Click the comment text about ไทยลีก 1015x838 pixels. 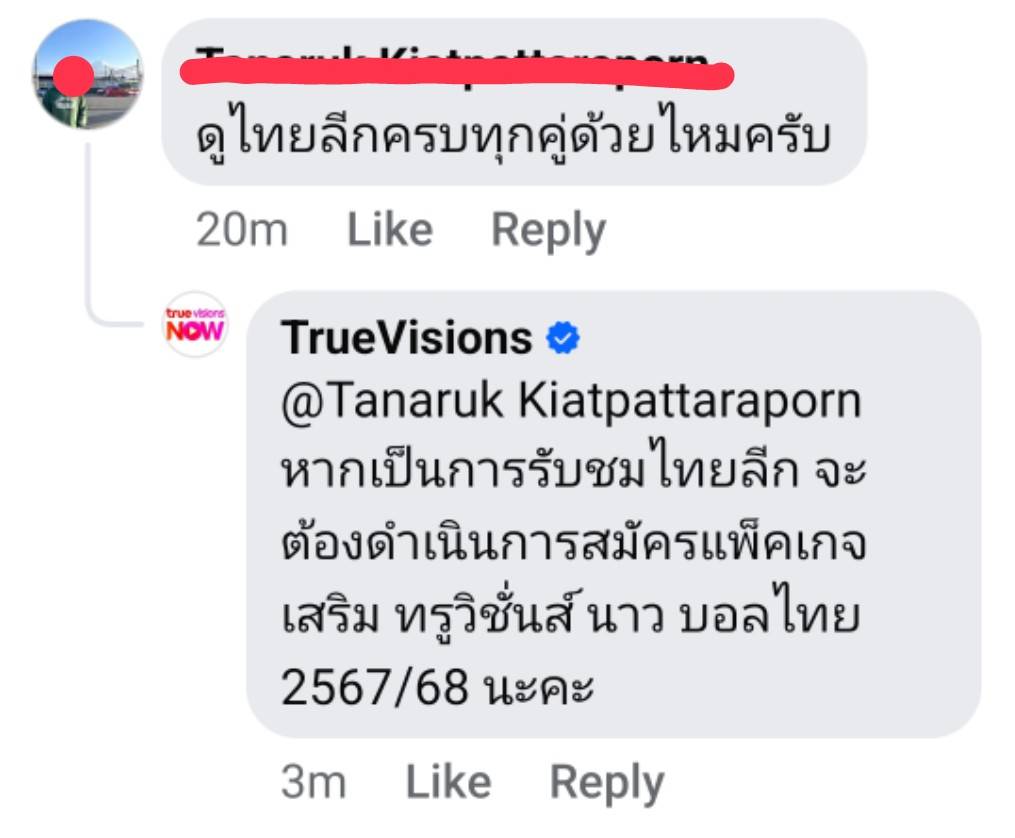(513, 134)
